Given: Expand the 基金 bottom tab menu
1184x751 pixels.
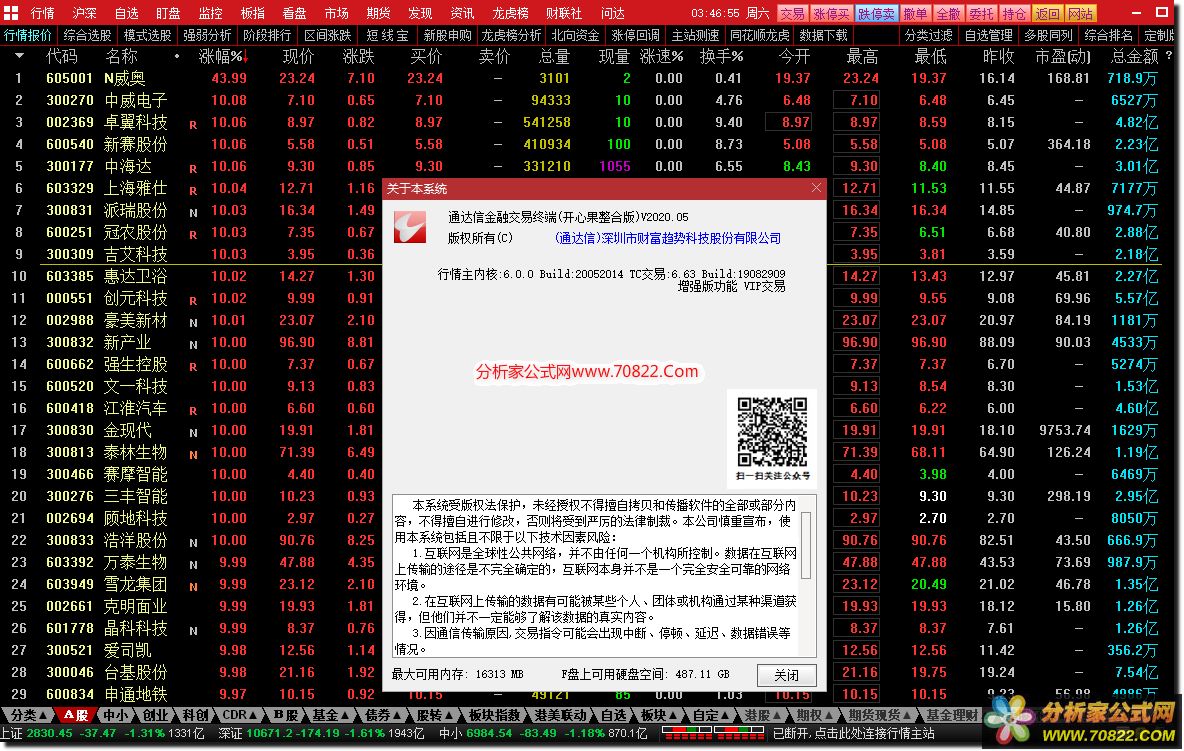Looking at the screenshot, I should [331, 714].
